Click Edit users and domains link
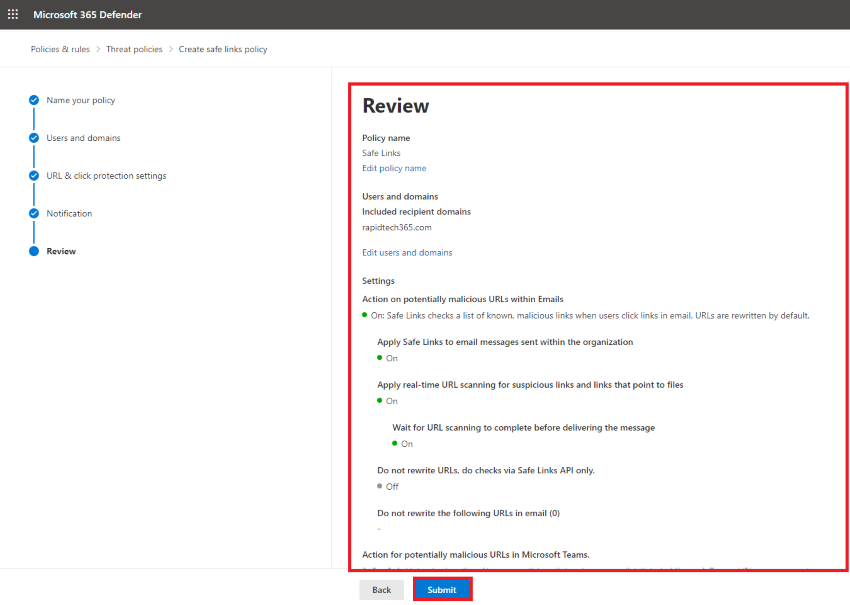 pos(407,253)
